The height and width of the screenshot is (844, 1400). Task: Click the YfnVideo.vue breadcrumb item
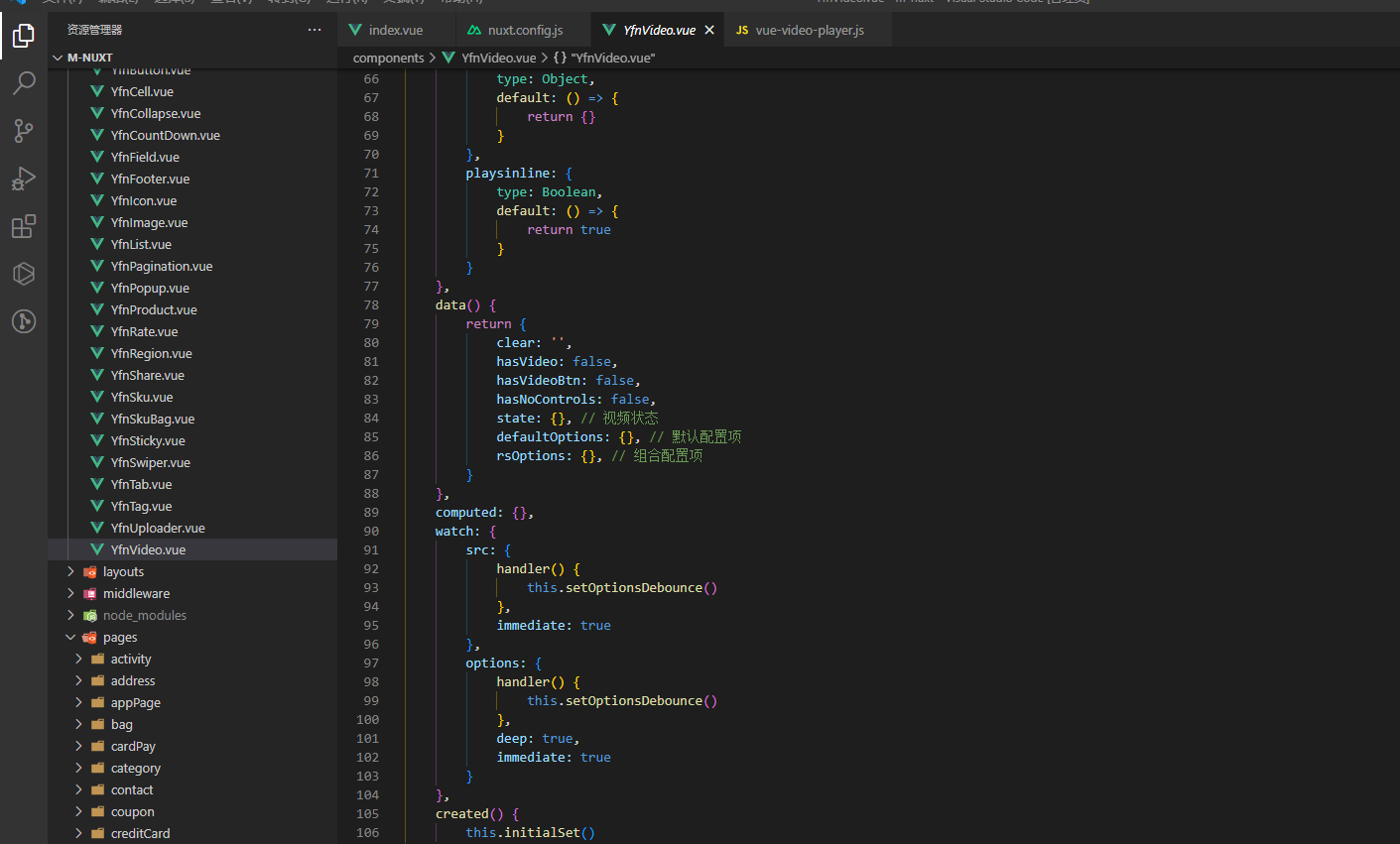click(498, 58)
